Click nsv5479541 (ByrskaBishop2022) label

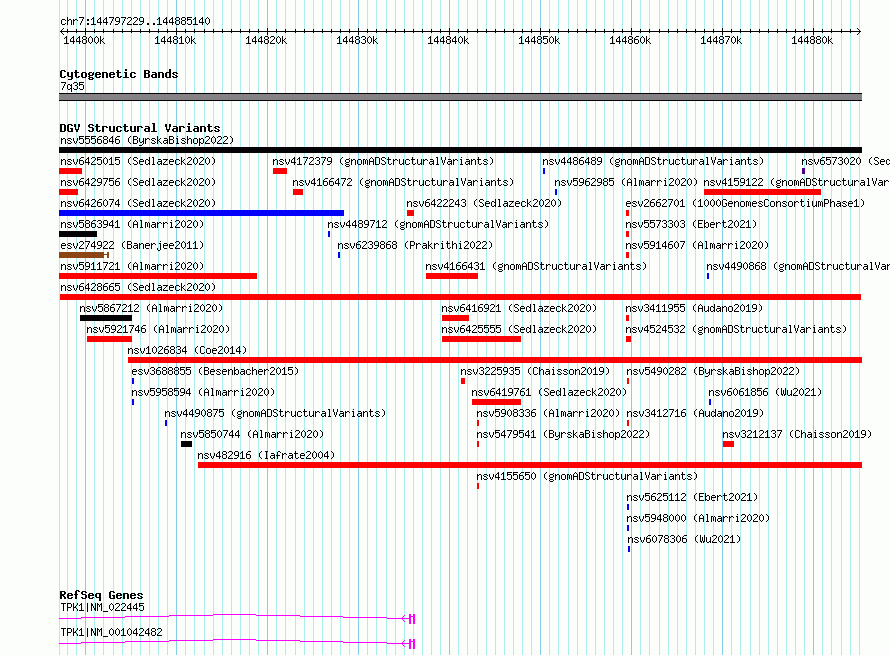(563, 434)
